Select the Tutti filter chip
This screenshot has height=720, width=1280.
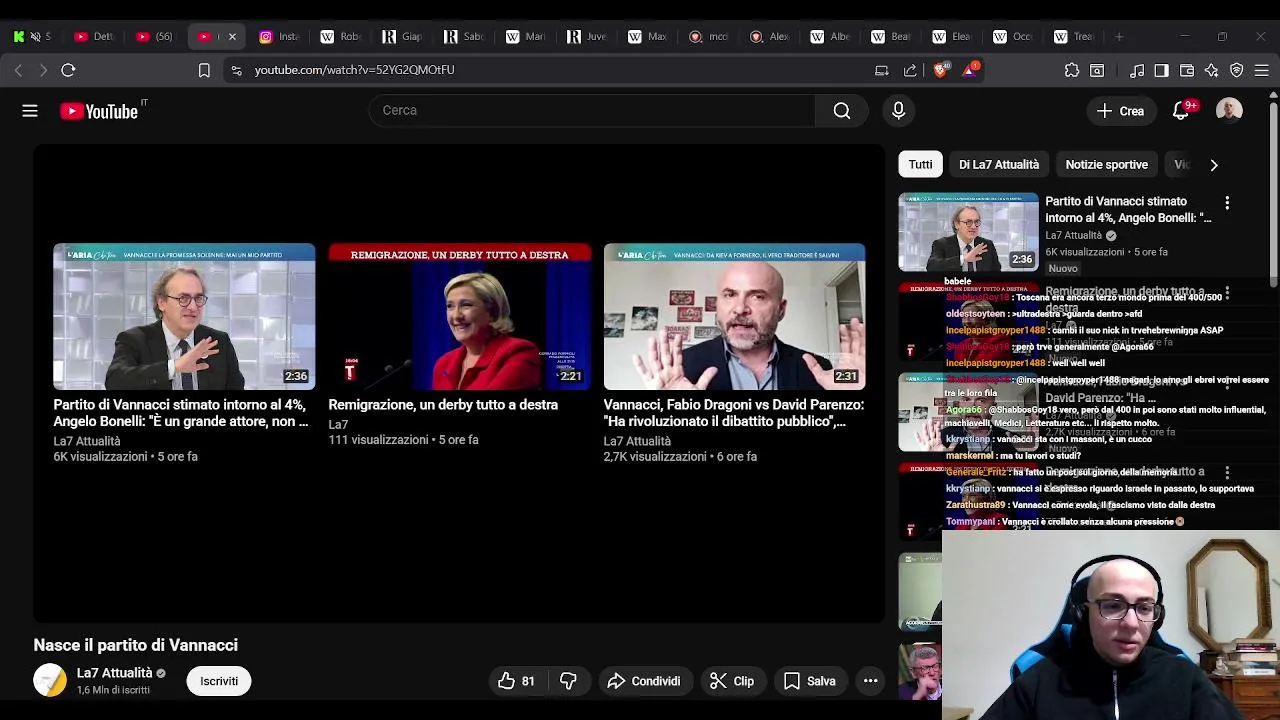point(920,165)
